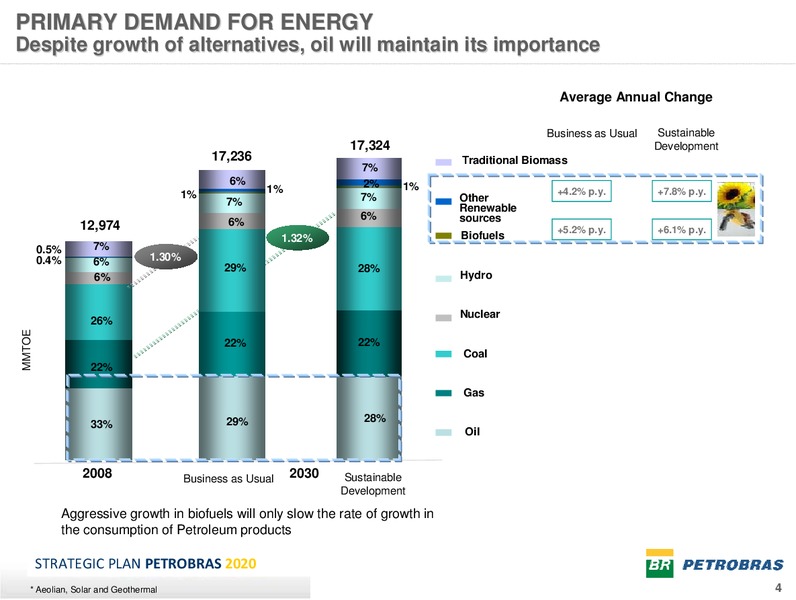Click the Coal legend color swatch

[x=443, y=354]
